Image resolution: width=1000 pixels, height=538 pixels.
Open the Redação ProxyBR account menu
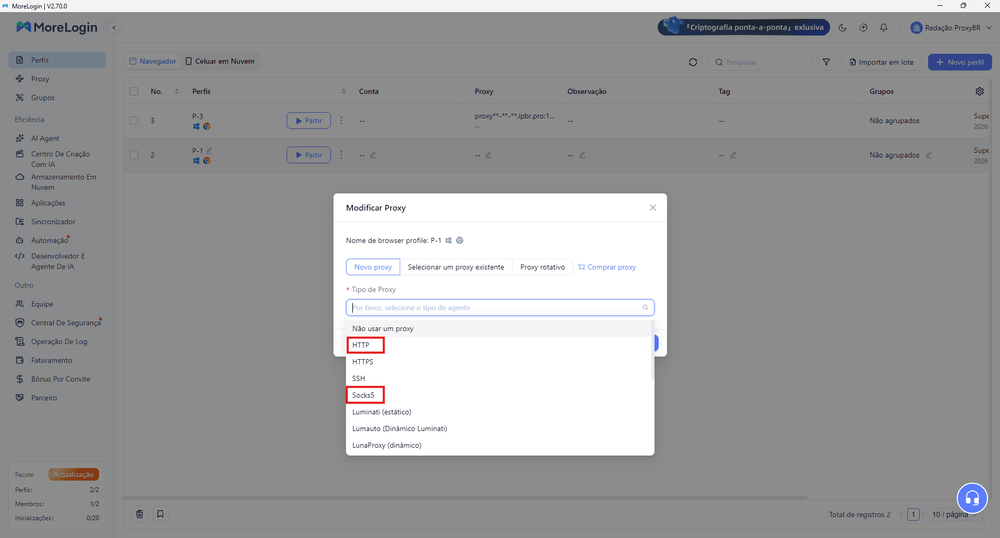coord(951,27)
